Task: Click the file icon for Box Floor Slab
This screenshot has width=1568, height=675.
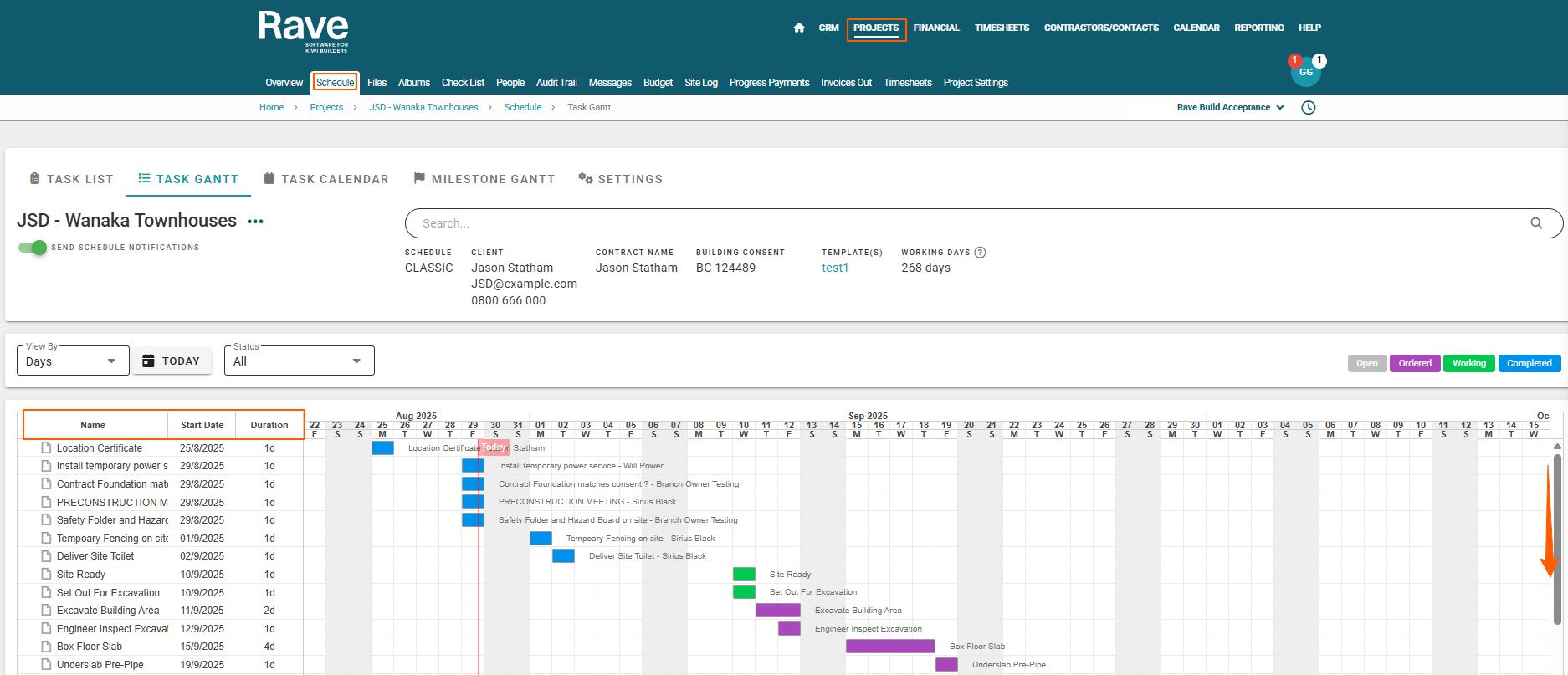Action: pyautogui.click(x=47, y=647)
